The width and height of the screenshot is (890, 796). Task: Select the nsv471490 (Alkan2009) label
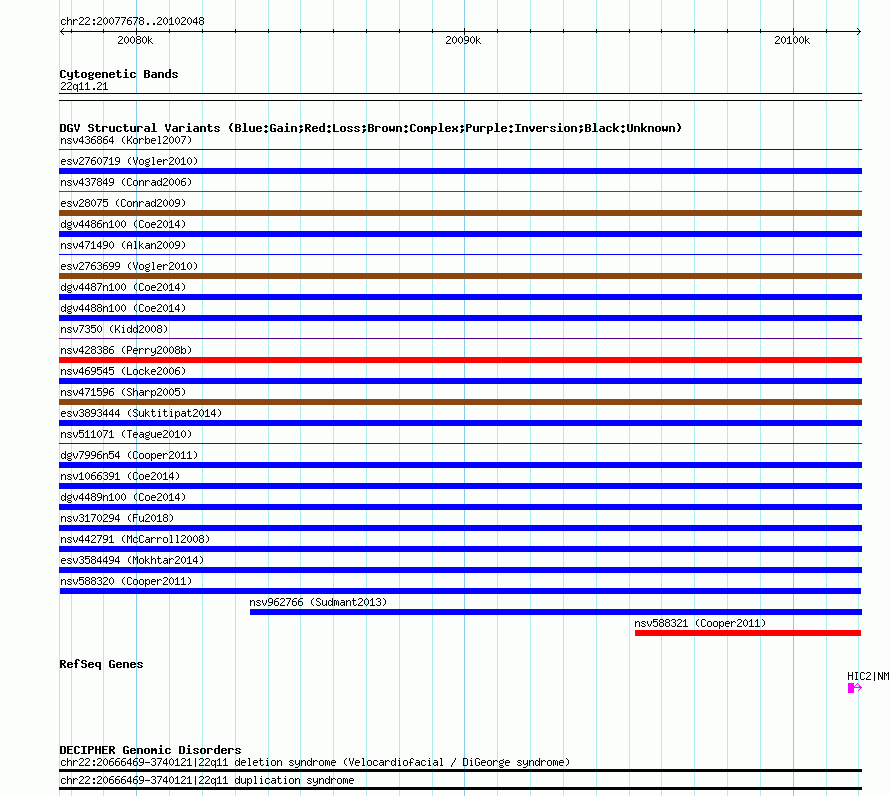coord(123,245)
